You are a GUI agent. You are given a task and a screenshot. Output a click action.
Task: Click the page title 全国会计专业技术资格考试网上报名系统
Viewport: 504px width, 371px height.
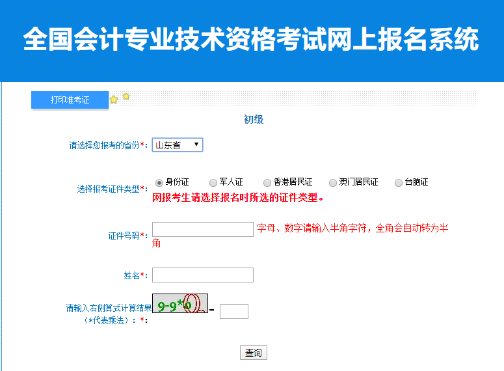pyautogui.click(x=251, y=39)
